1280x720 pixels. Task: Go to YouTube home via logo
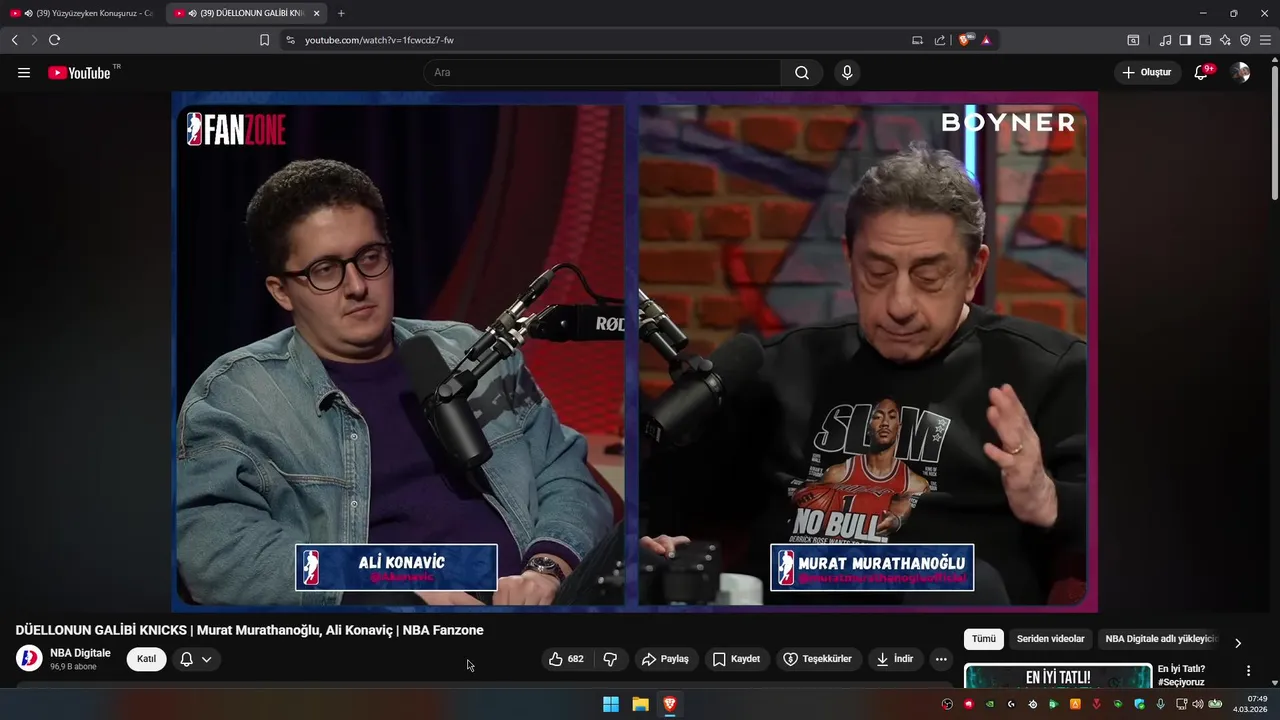click(x=79, y=72)
